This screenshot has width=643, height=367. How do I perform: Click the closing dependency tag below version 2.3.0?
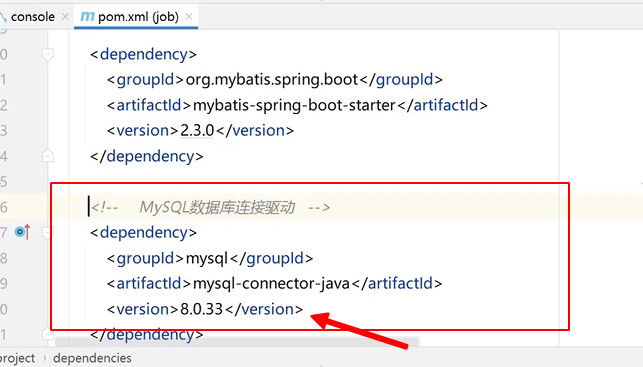click(147, 156)
